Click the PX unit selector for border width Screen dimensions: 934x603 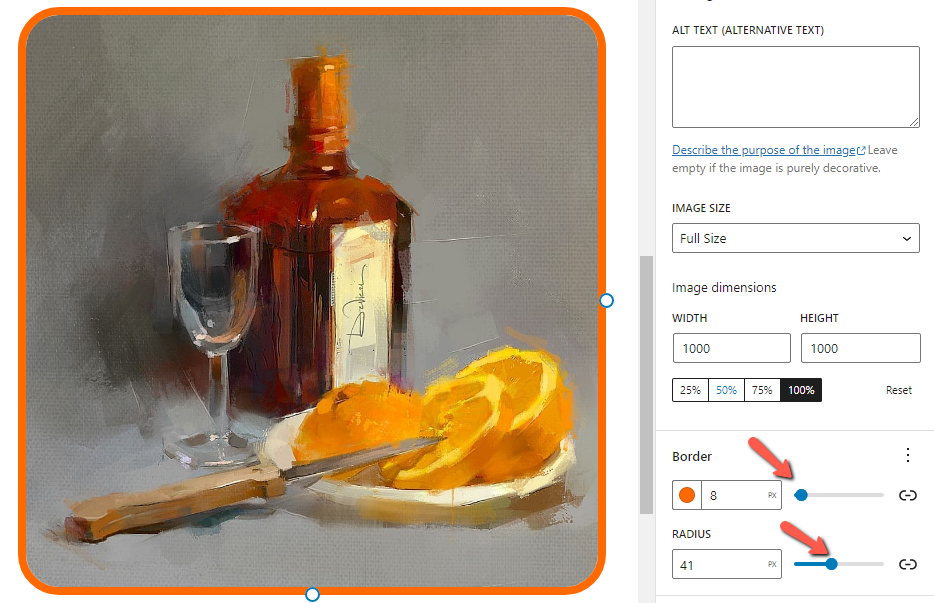click(x=772, y=495)
